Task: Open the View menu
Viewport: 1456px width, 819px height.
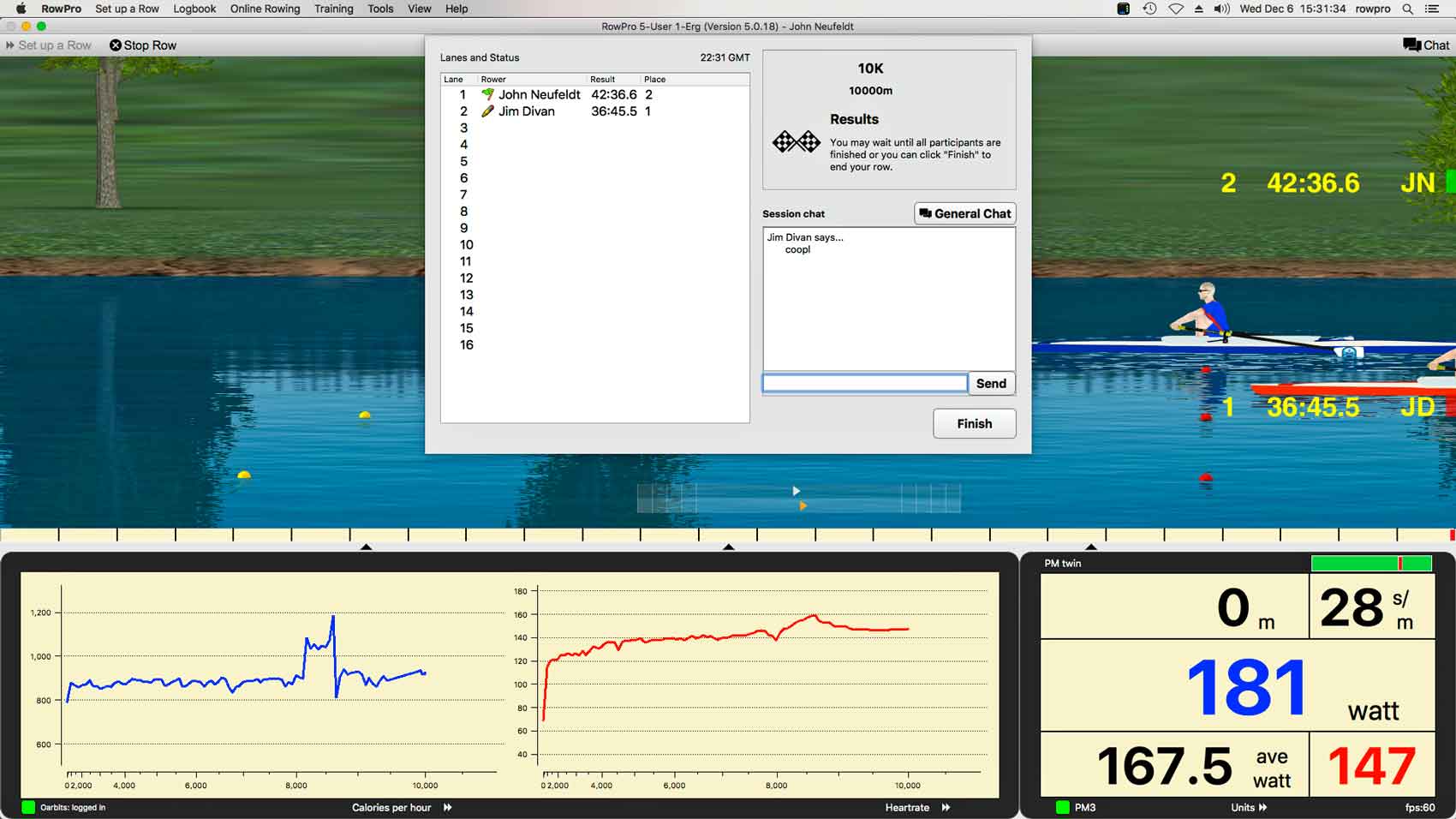Action: point(419,9)
